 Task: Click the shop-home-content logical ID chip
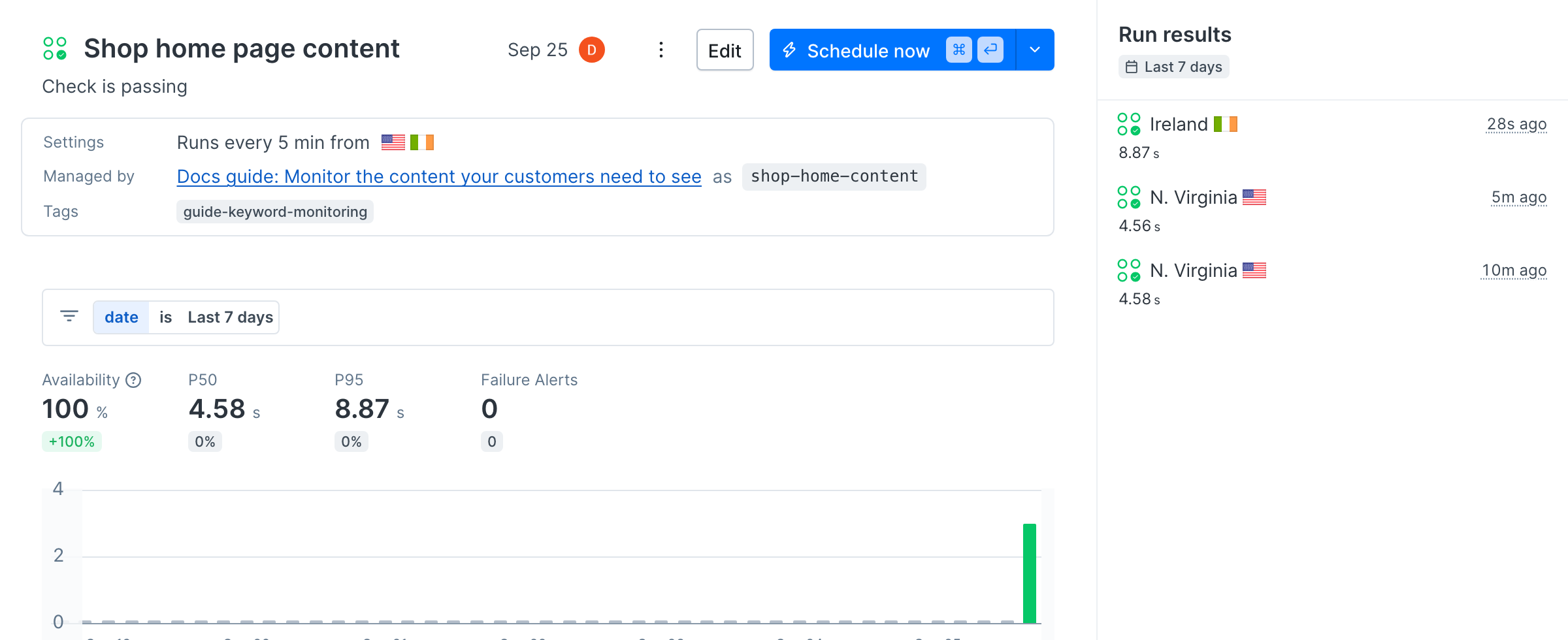coord(834,176)
